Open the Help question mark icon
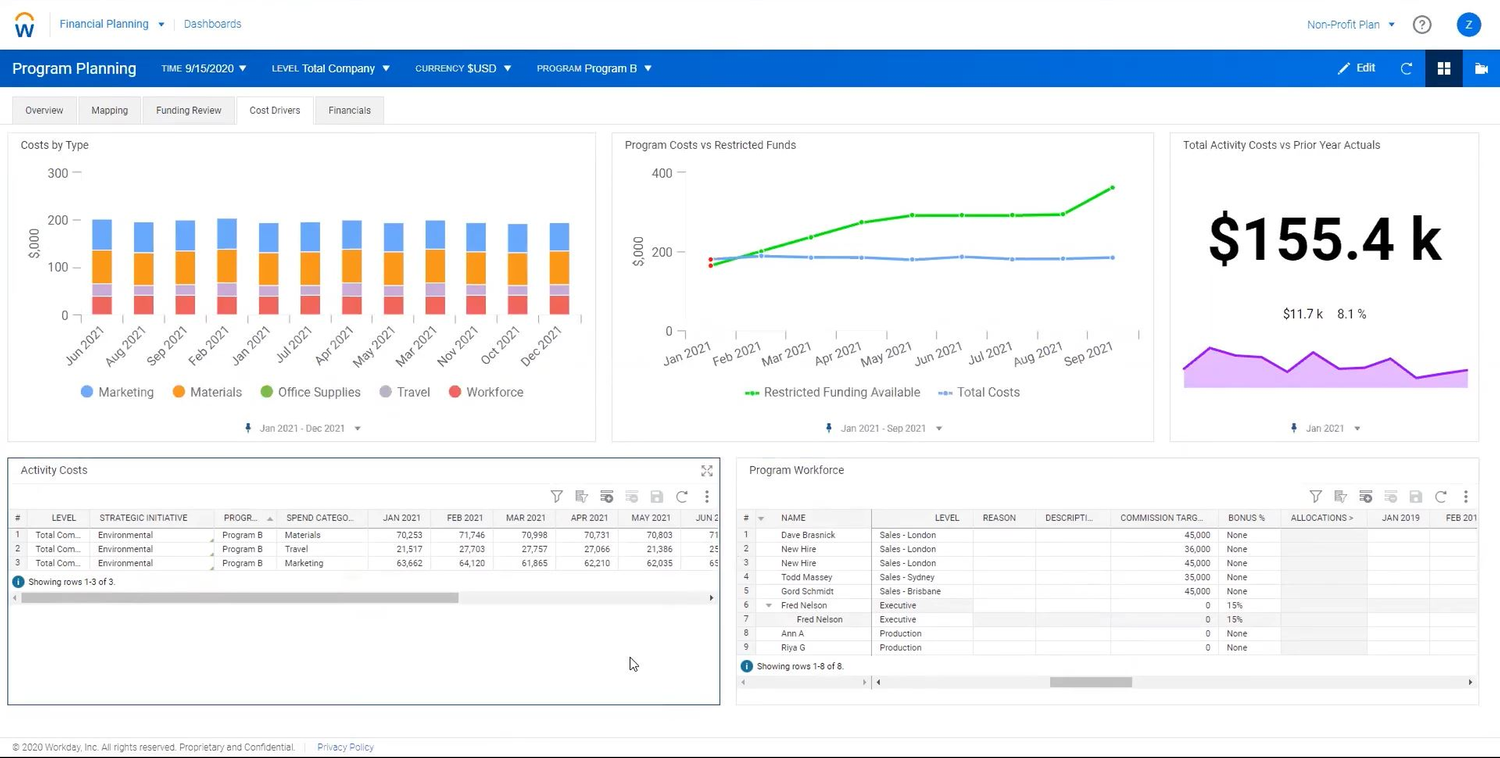The width and height of the screenshot is (1500, 758). point(1422,24)
